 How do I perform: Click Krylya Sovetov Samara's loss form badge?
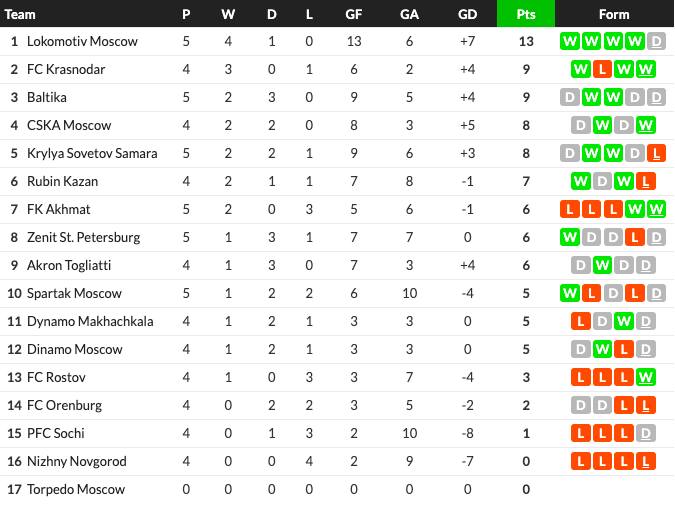[656, 153]
